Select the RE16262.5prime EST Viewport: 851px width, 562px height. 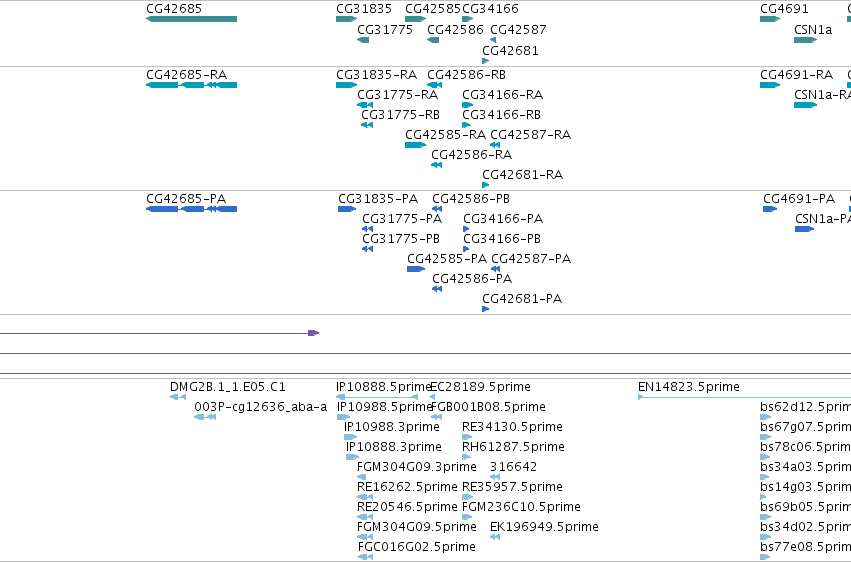[x=365, y=498]
